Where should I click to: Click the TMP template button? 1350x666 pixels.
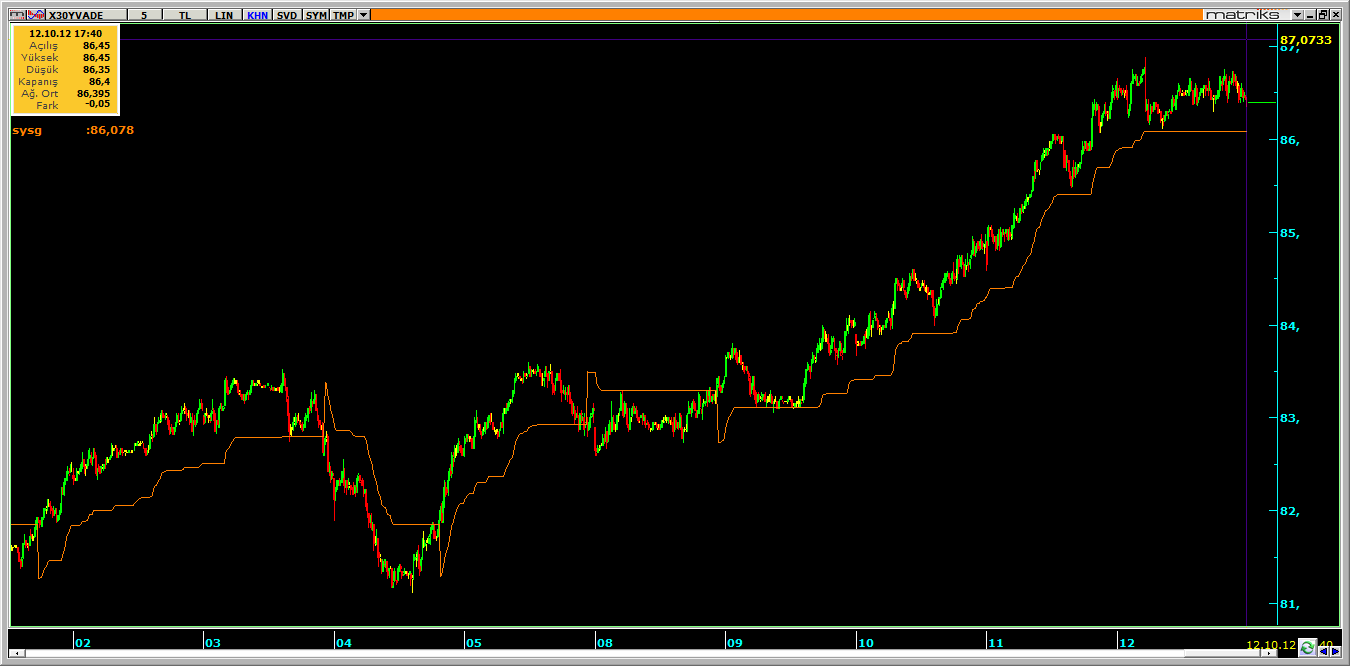[x=343, y=15]
